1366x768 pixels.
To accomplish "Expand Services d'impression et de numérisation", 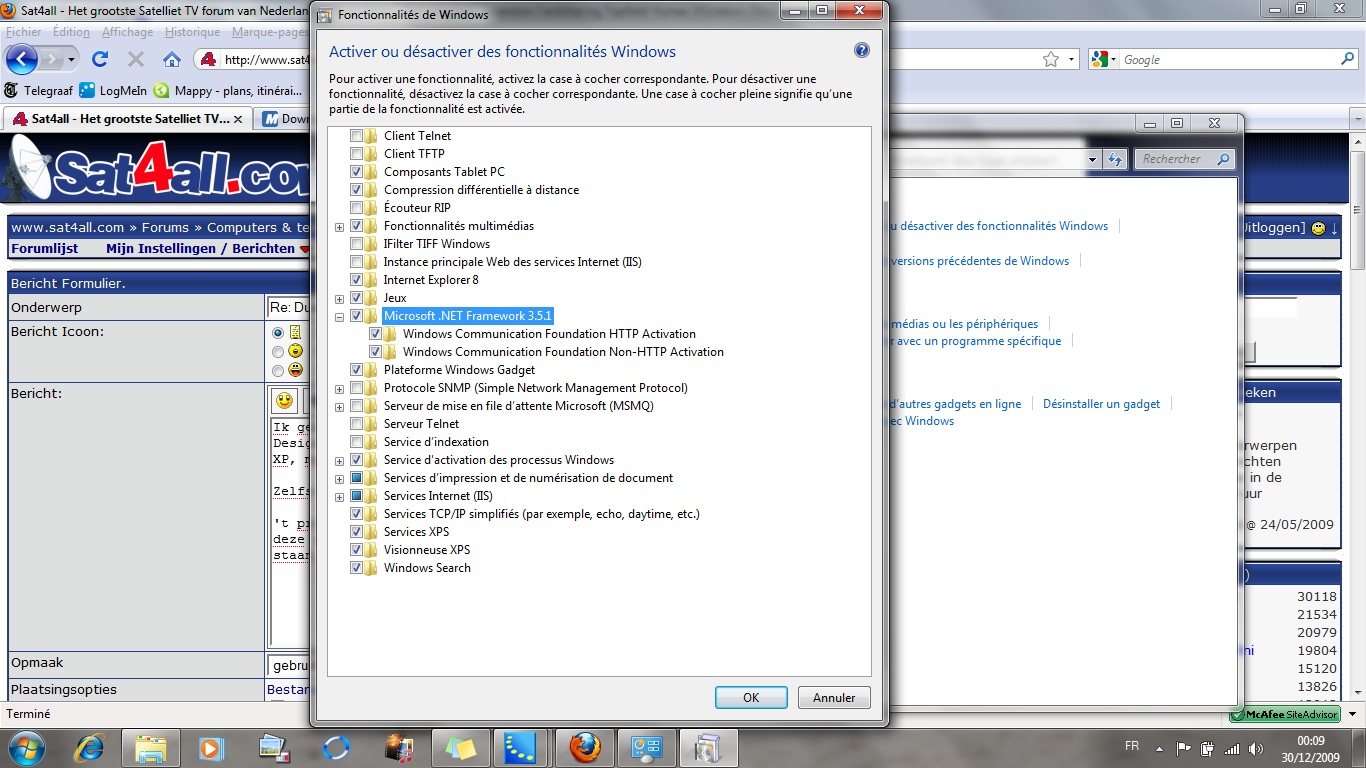I will 340,479.
